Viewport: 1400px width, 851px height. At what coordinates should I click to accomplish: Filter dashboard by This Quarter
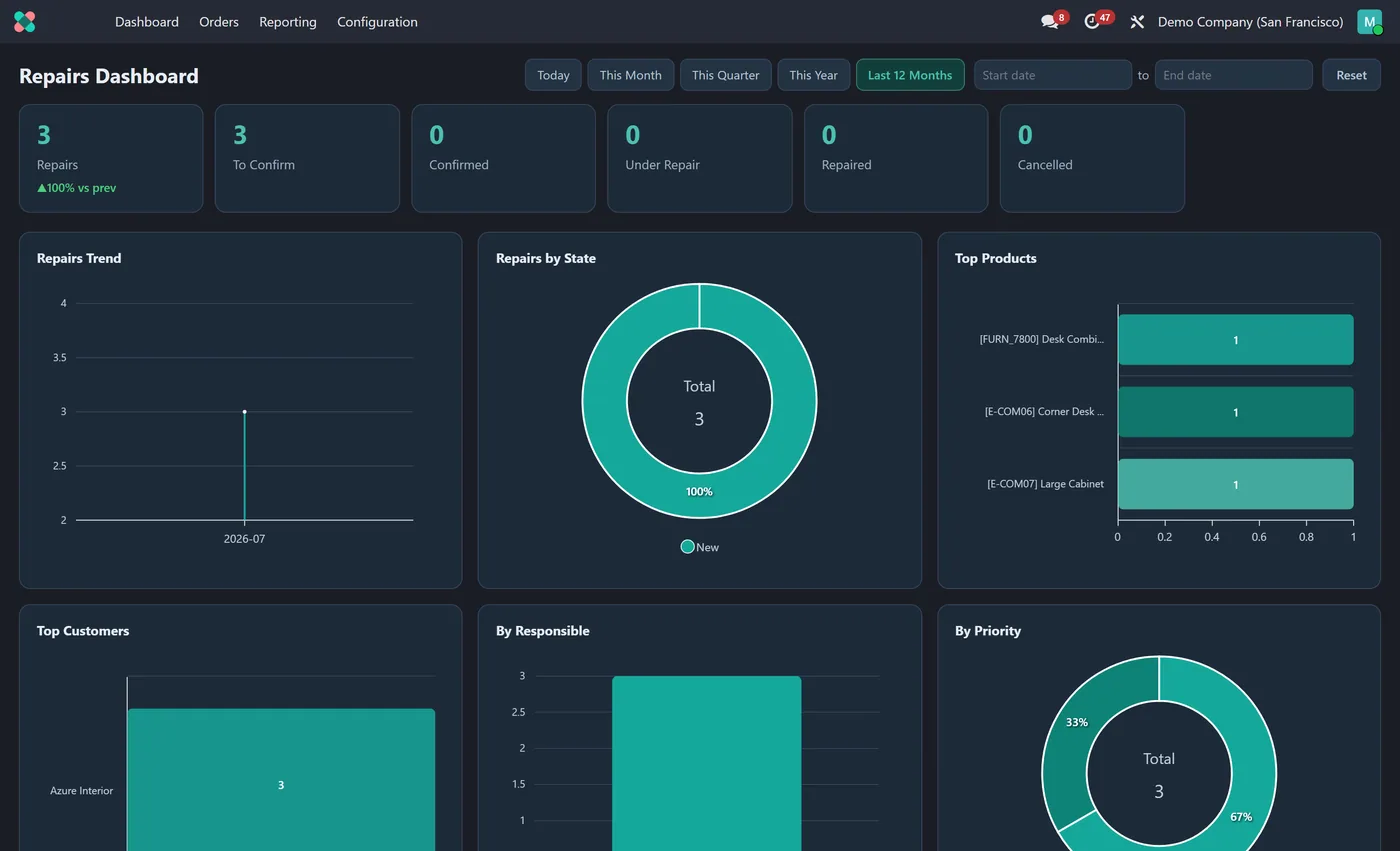(x=726, y=75)
